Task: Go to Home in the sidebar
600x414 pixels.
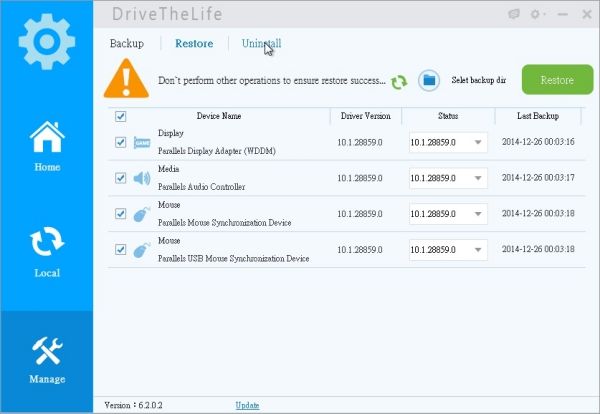Action: [46, 146]
